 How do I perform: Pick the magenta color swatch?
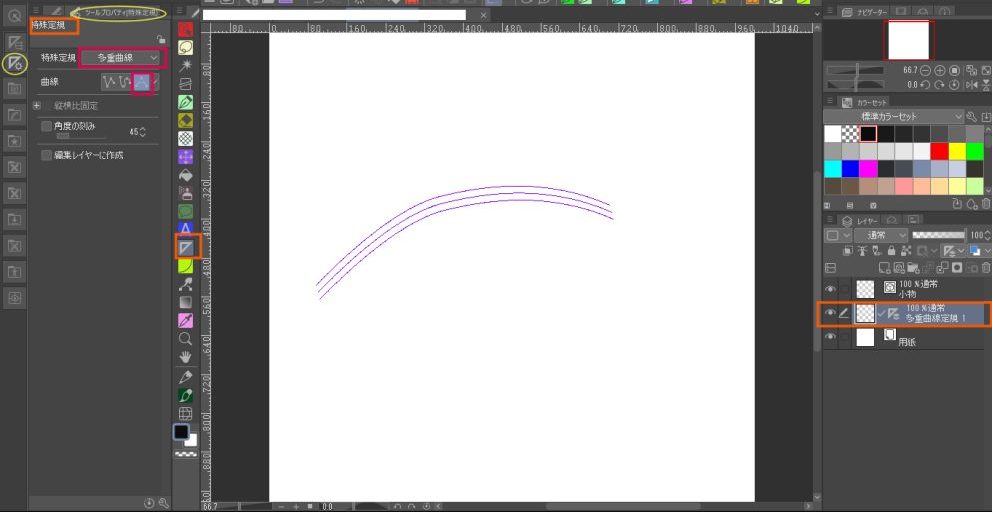point(868,169)
